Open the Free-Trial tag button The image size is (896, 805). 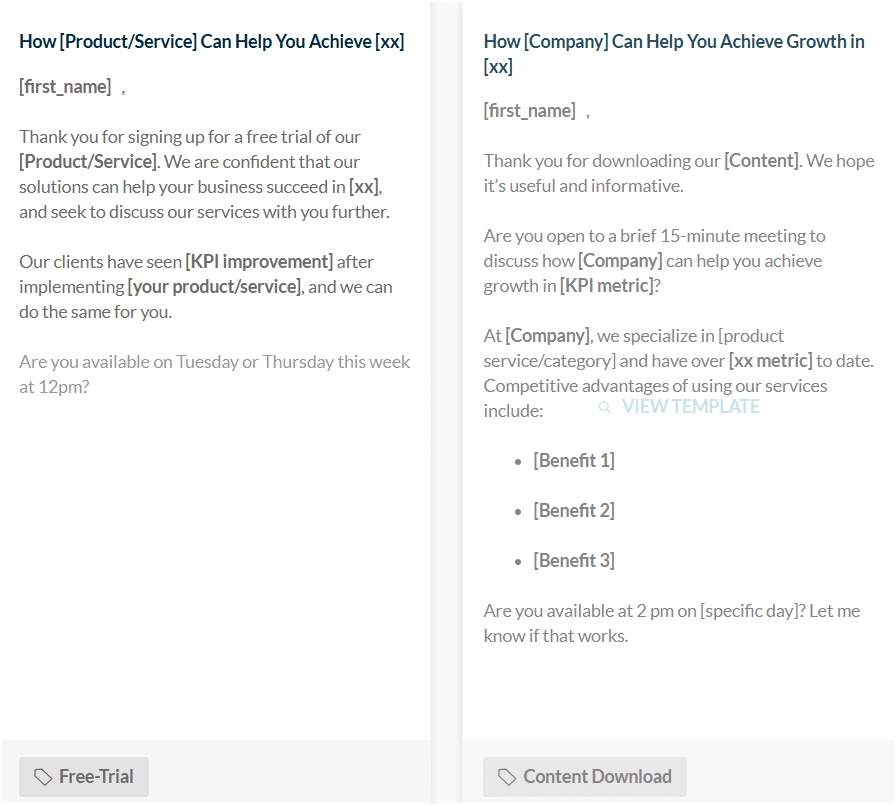[84, 777]
